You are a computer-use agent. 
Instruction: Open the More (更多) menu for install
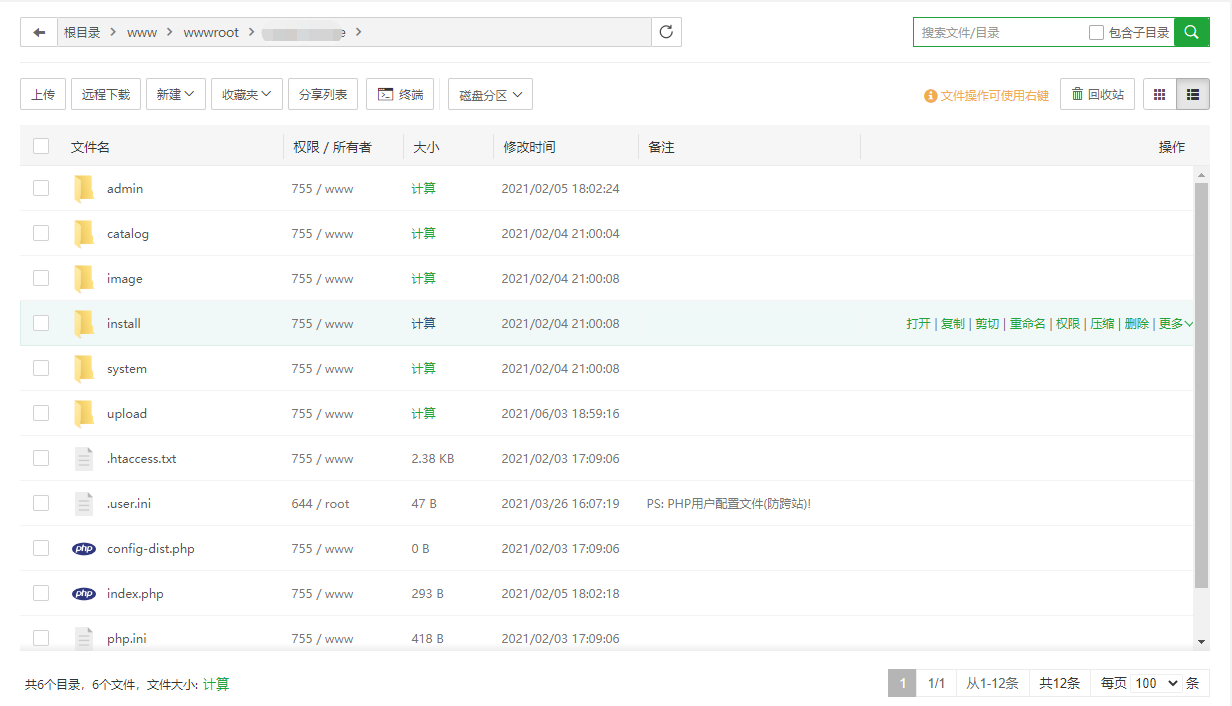click(x=1175, y=324)
